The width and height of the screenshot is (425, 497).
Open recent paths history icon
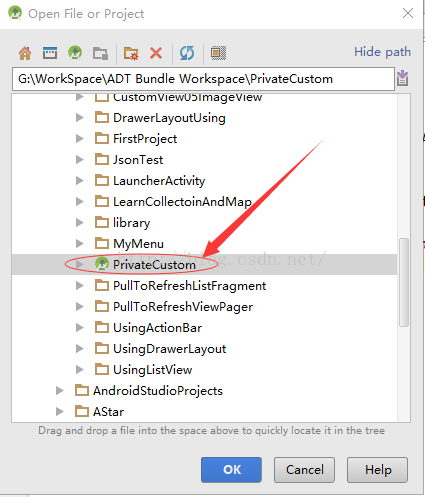pos(403,78)
